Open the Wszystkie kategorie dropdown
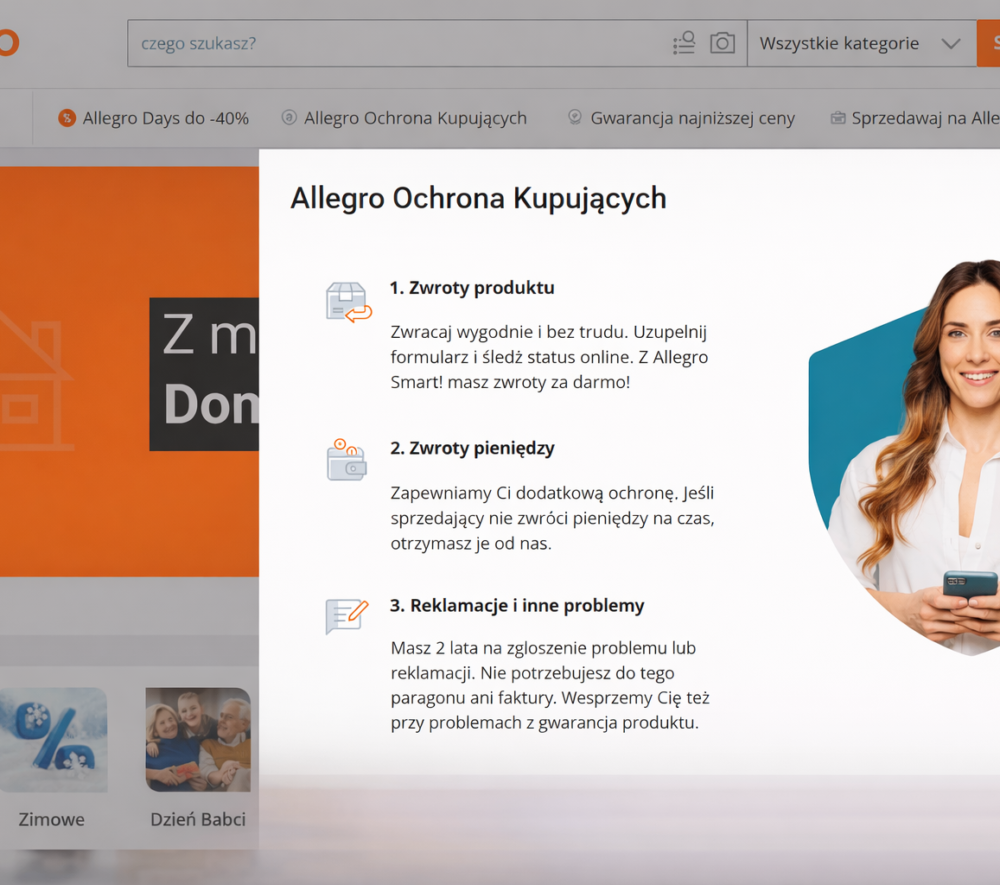The height and width of the screenshot is (885, 1000). click(838, 43)
